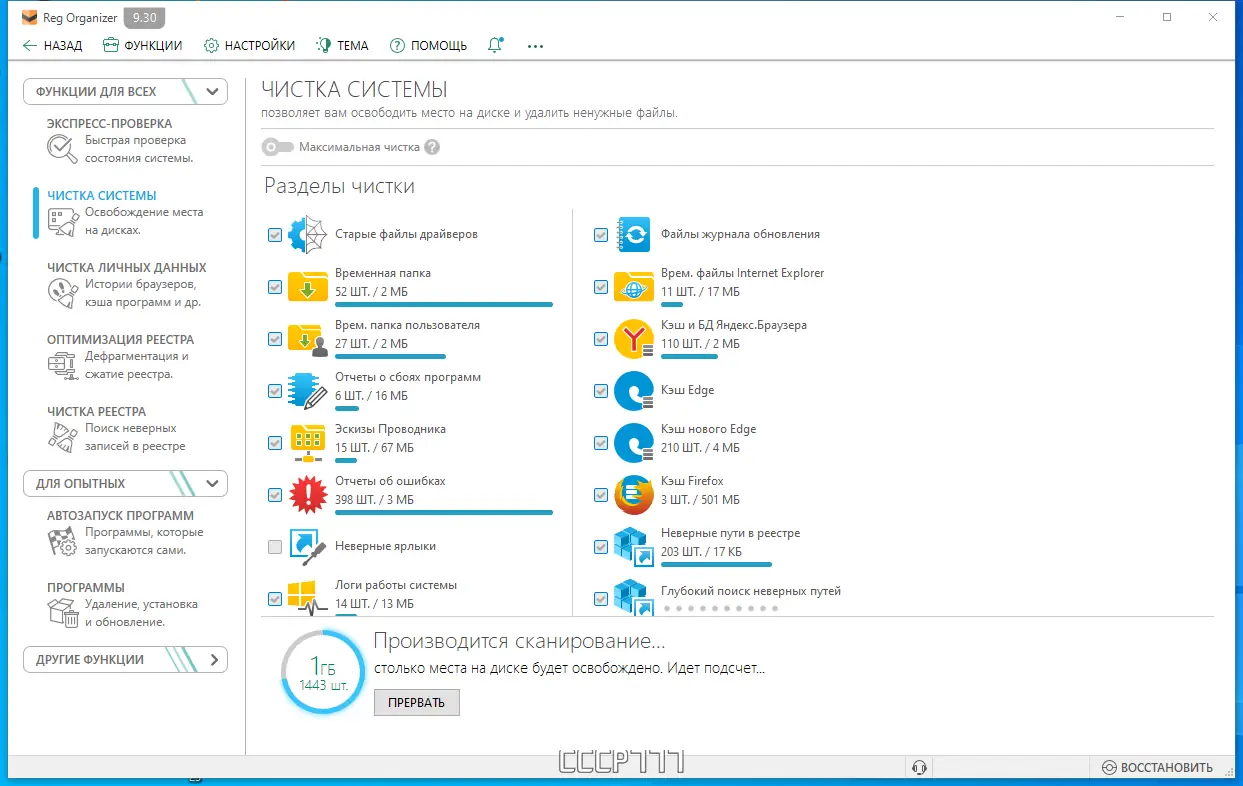Click the Временная папка folder icon
The height and width of the screenshot is (786, 1243).
pyautogui.click(x=307, y=286)
